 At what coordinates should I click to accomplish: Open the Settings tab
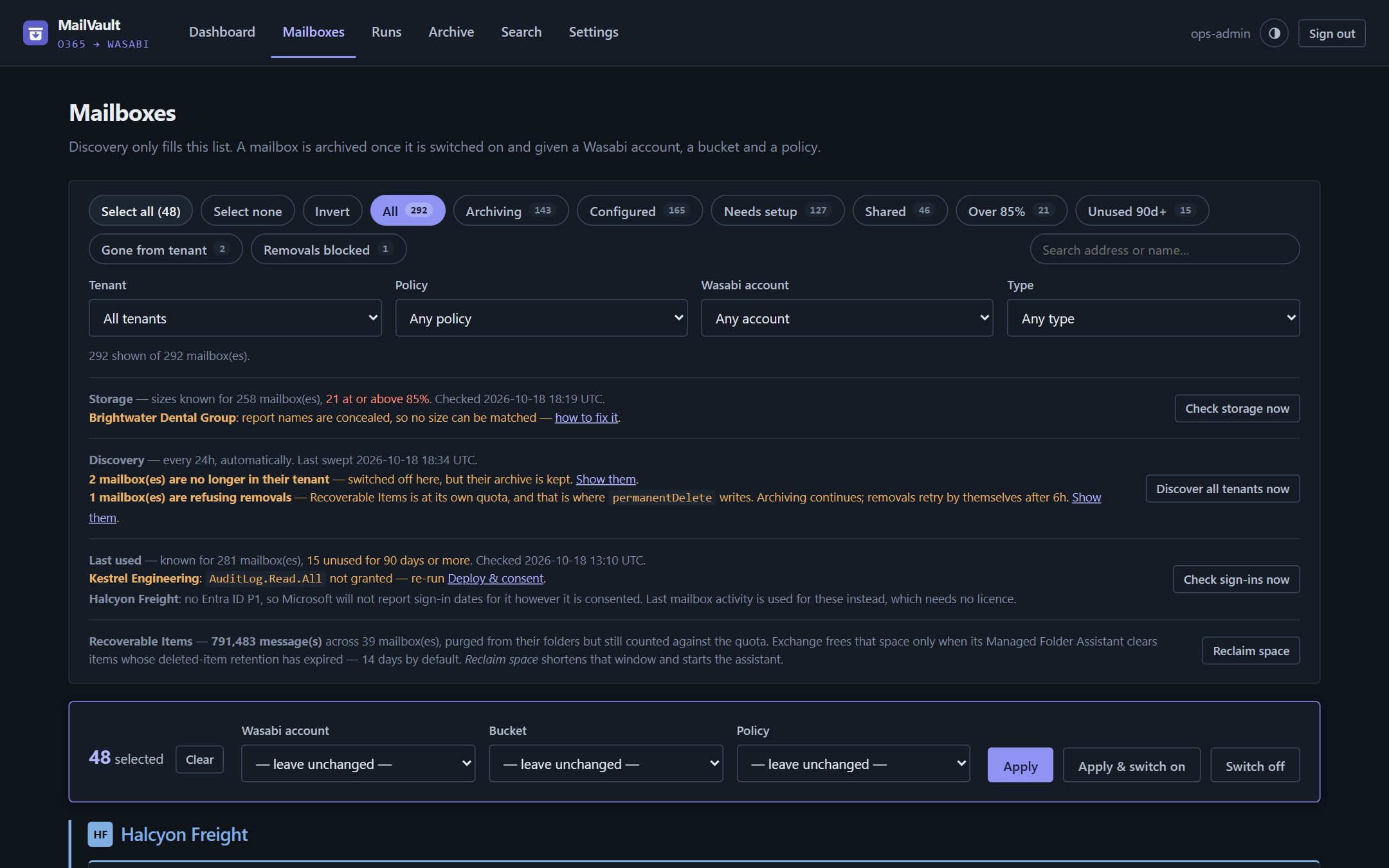click(594, 32)
